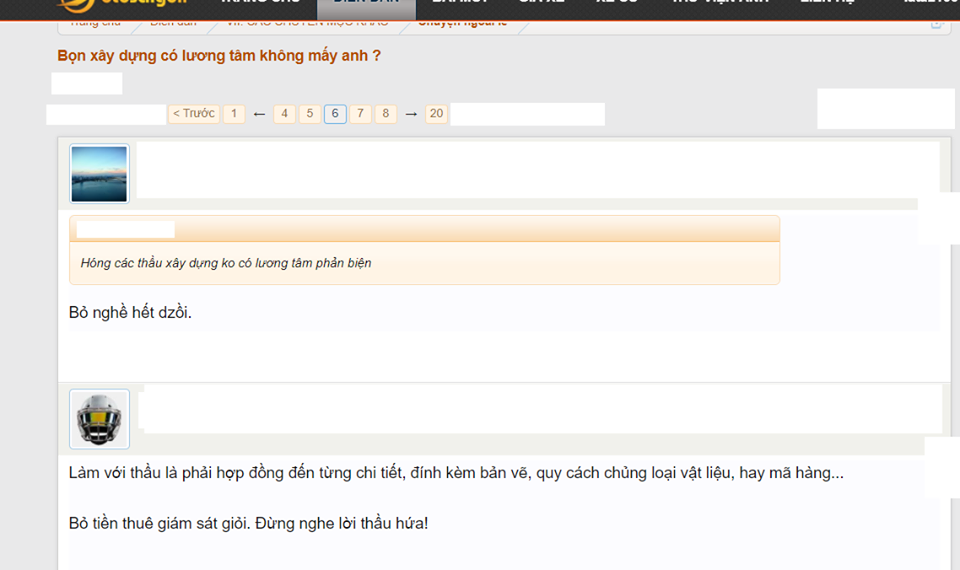Click the icon at right of breadcrumb bar
The height and width of the screenshot is (570, 960).
[x=937, y=22]
